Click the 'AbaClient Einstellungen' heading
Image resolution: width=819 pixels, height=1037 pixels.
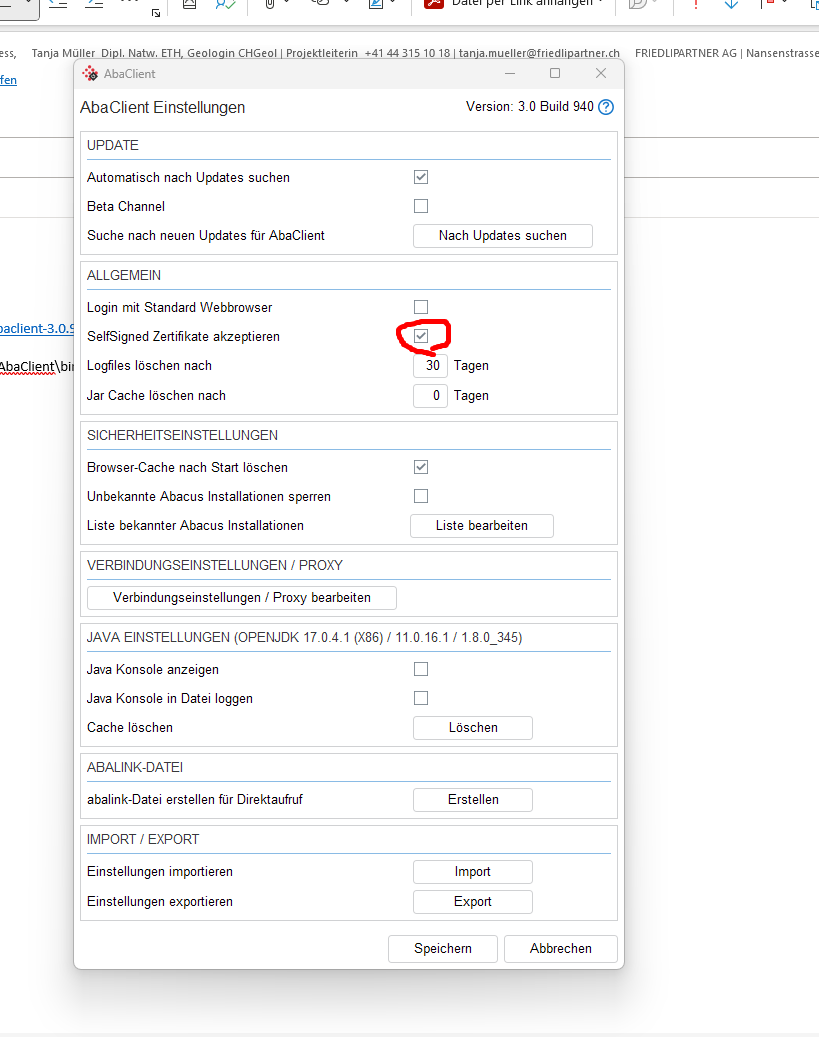tap(163, 107)
